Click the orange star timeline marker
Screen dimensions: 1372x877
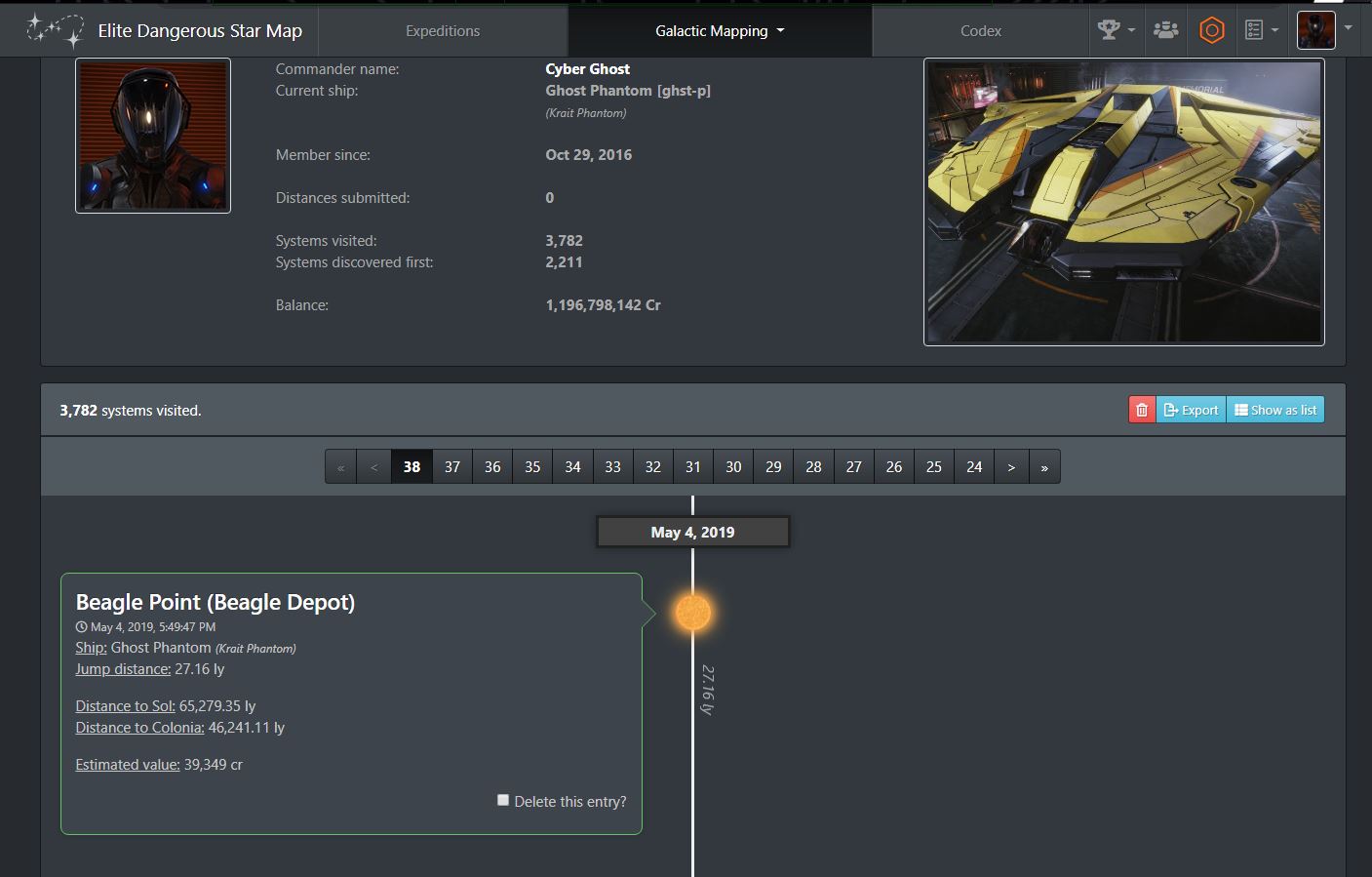tap(693, 613)
